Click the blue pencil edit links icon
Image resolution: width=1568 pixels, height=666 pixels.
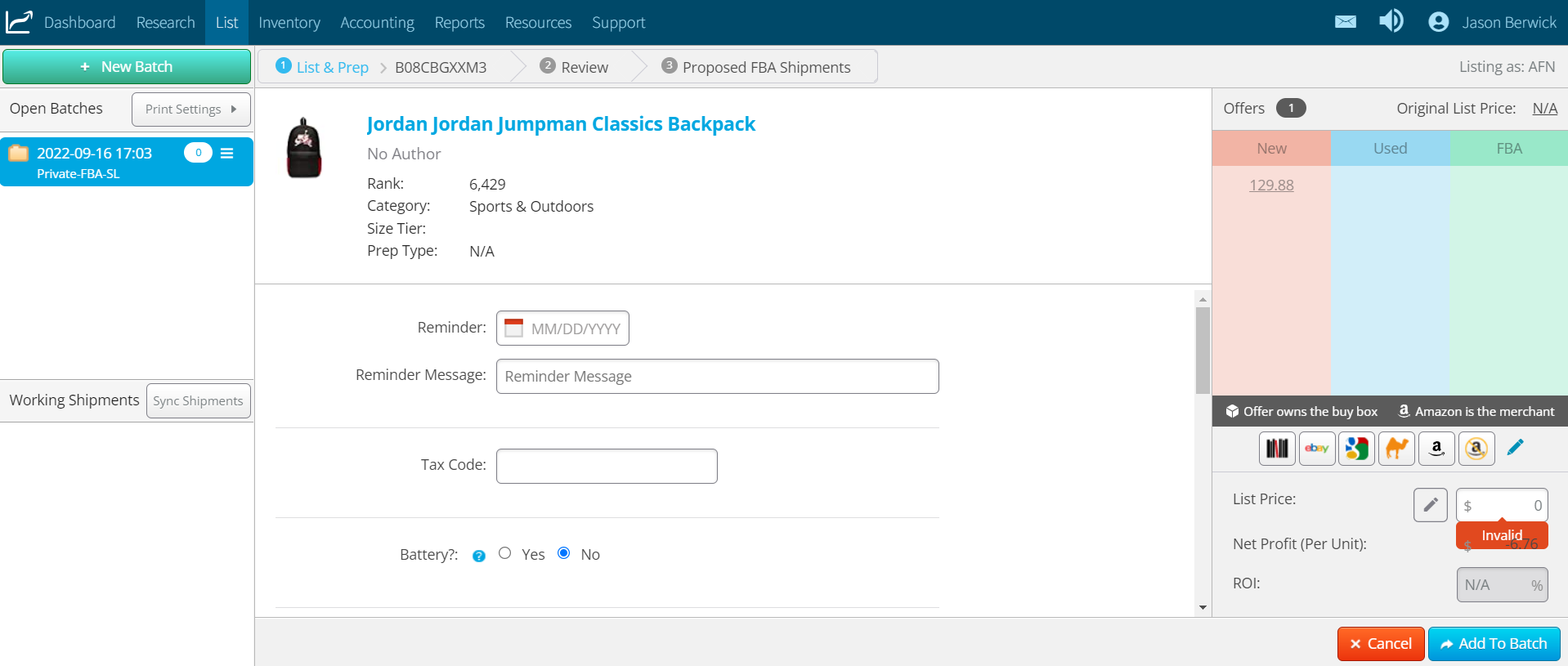coord(1515,447)
